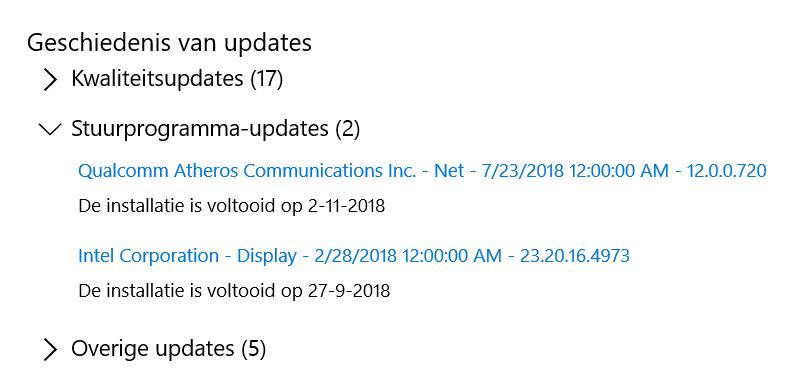Select the Overige updates (5) section label
Viewport: 785px width, 383px height.
click(x=169, y=348)
